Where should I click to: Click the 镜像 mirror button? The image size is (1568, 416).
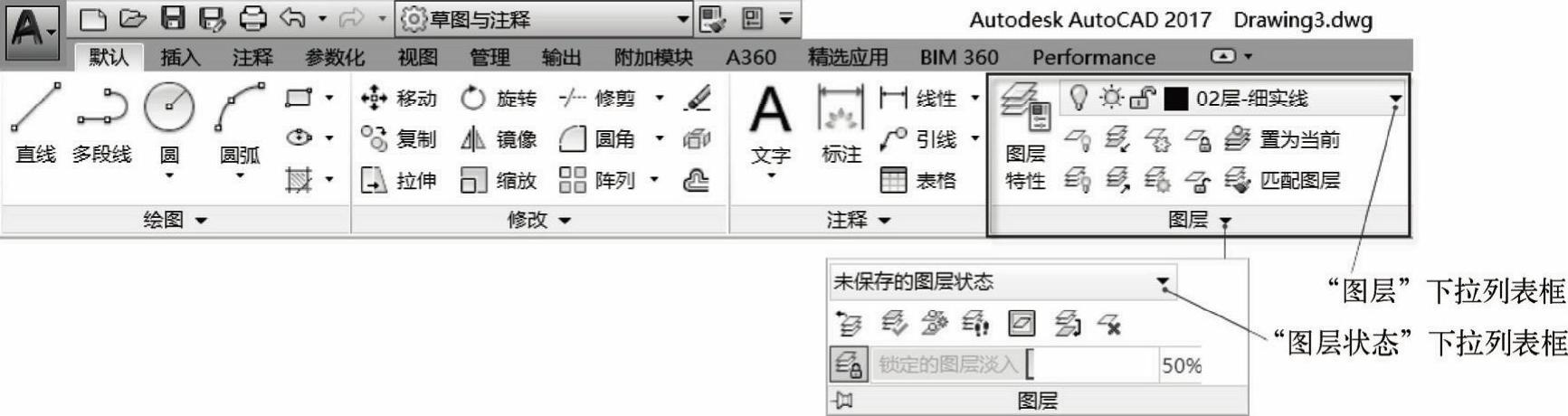pyautogui.click(x=498, y=138)
